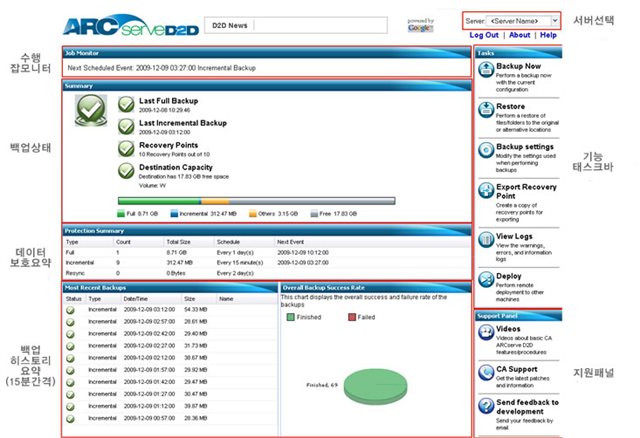Click the 'Resync' type cell
This screenshot has height=438, width=640.
(75, 273)
